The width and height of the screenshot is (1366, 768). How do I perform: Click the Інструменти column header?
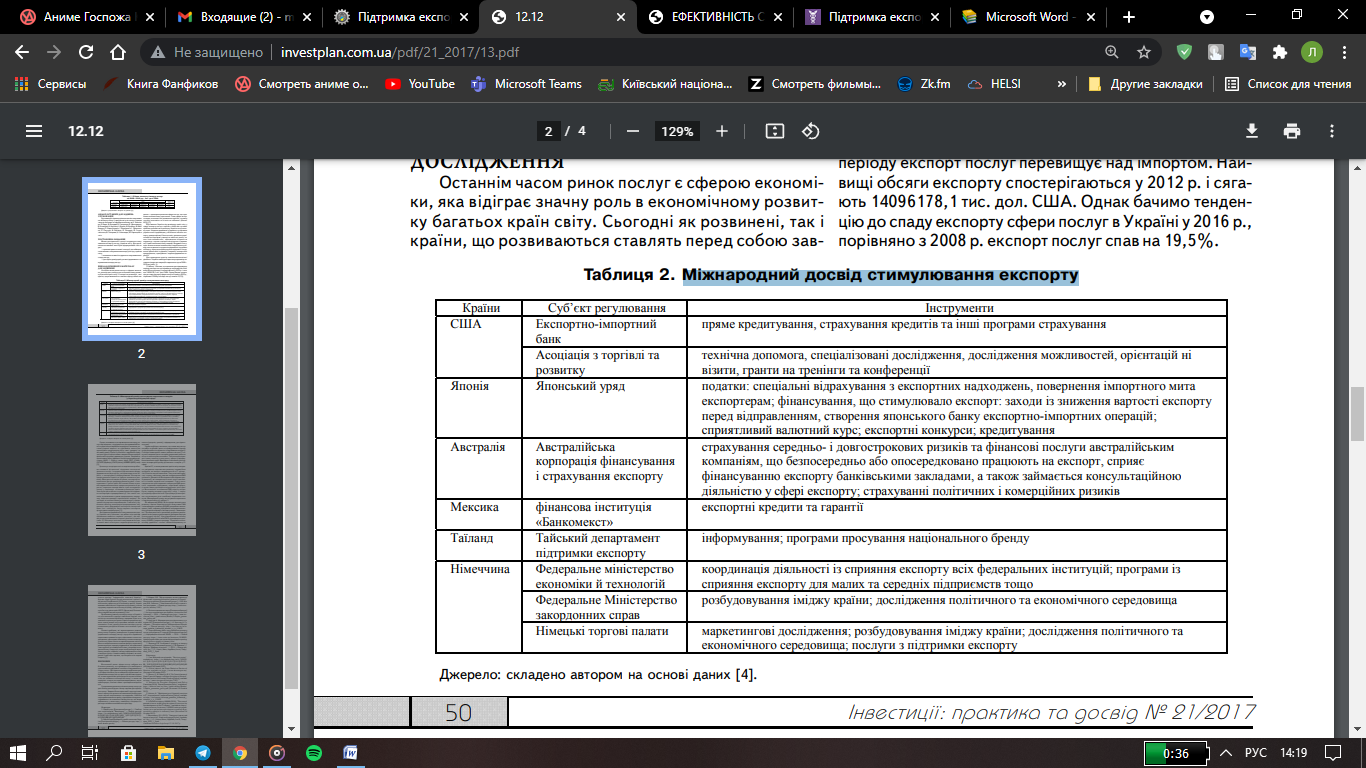click(x=959, y=308)
